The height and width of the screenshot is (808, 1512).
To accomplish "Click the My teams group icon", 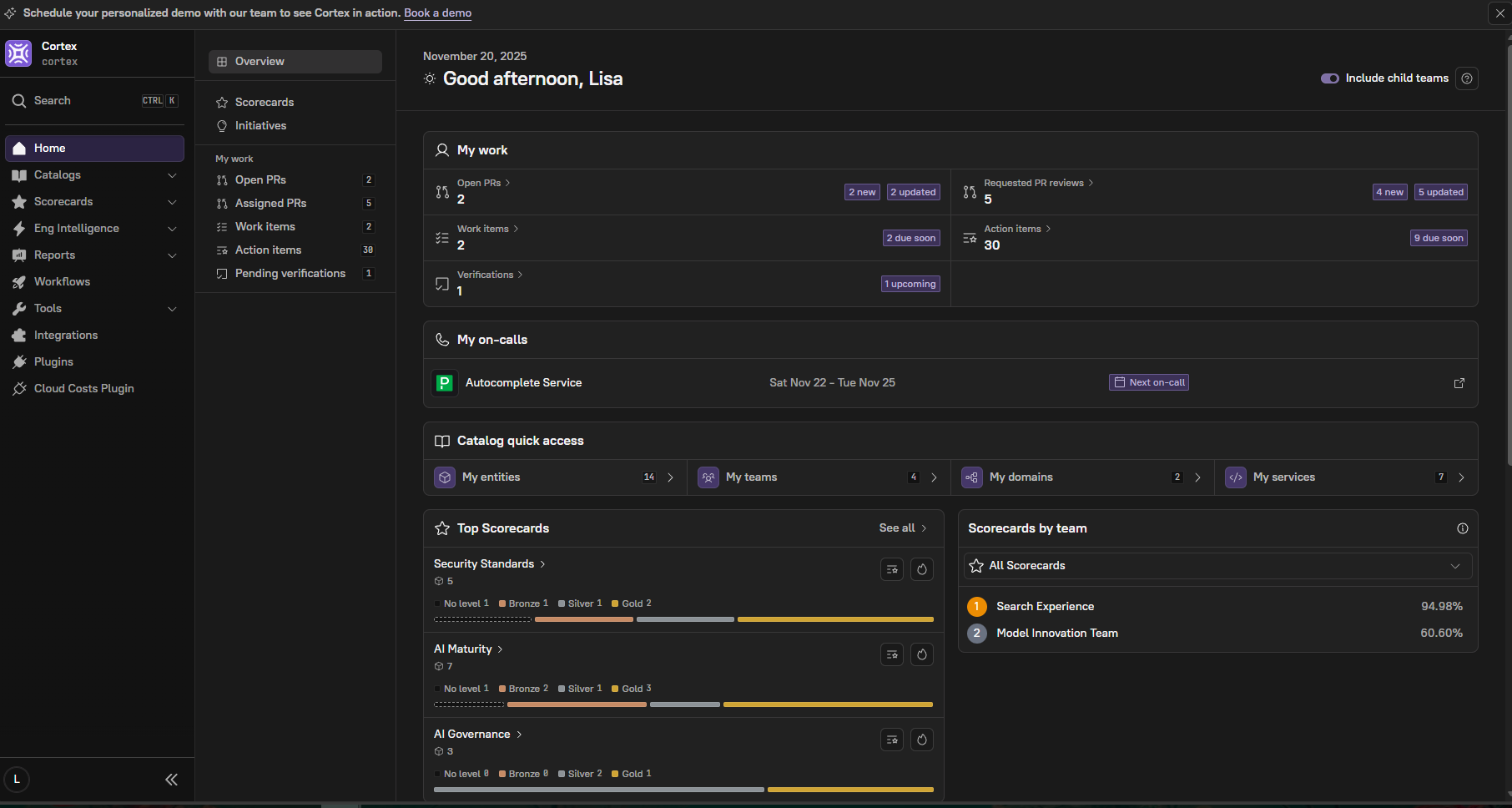I will pyautogui.click(x=708, y=477).
